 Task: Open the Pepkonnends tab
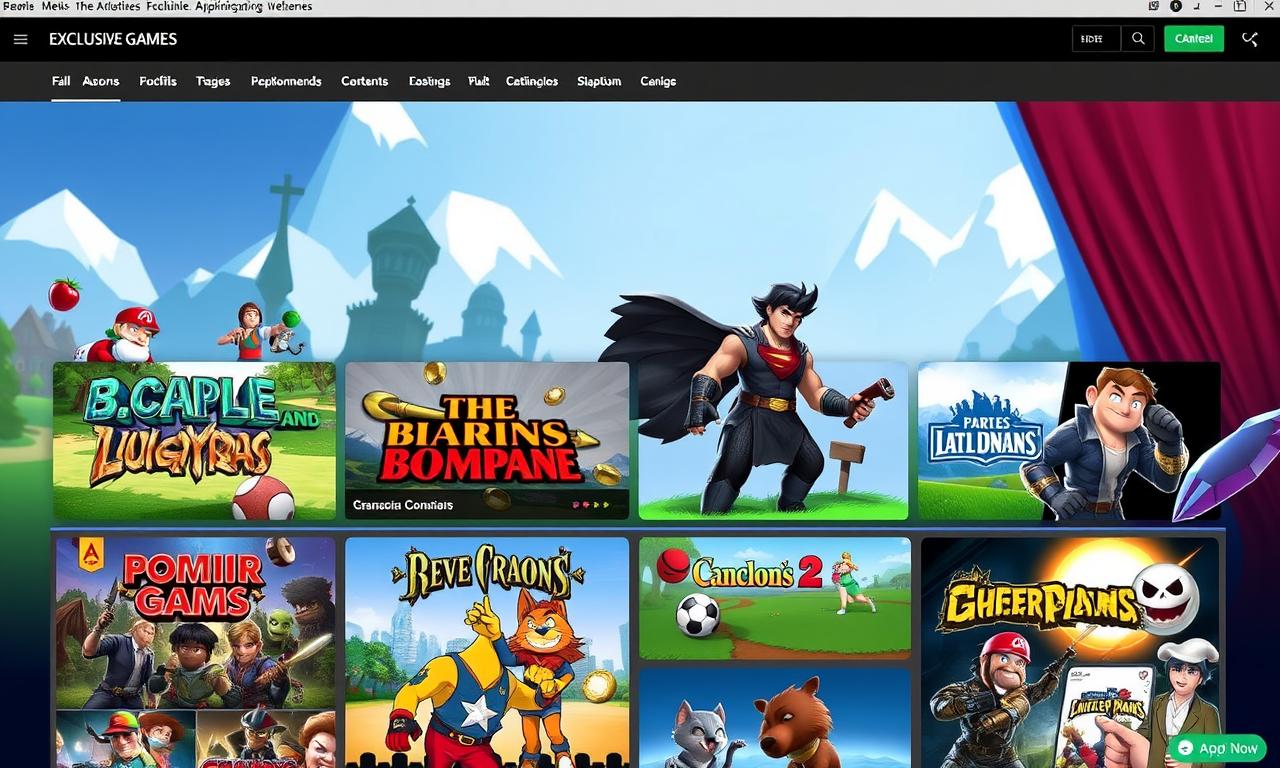(x=286, y=81)
